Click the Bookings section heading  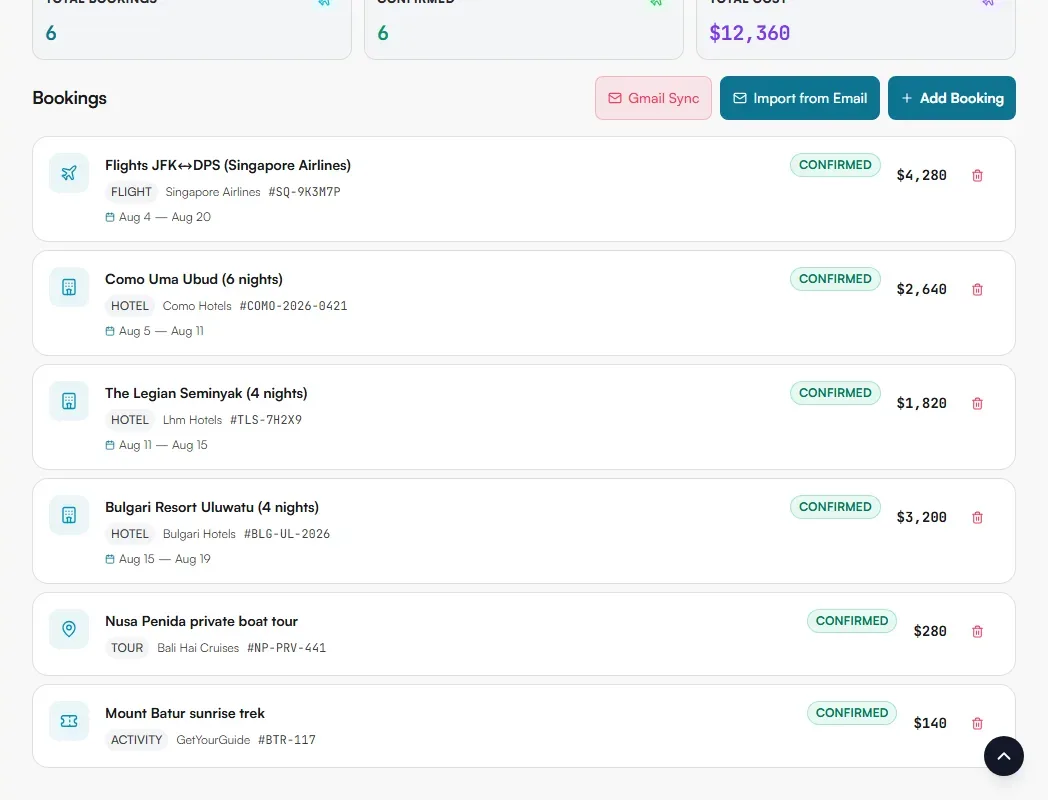[70, 98]
